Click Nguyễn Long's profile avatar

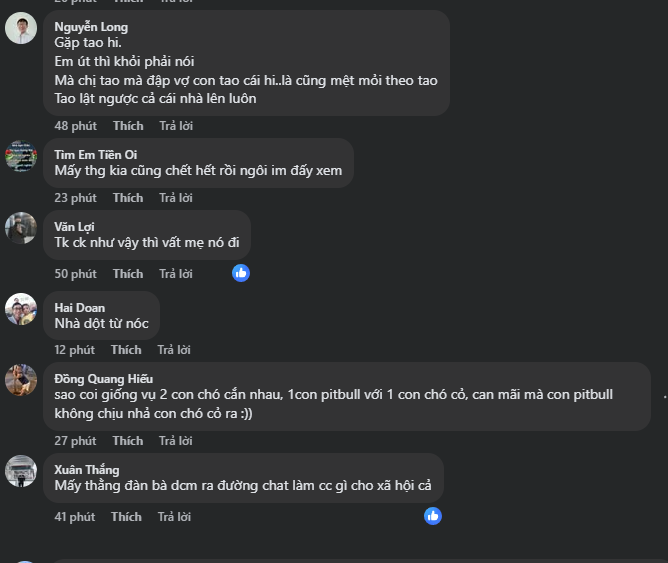21,28
